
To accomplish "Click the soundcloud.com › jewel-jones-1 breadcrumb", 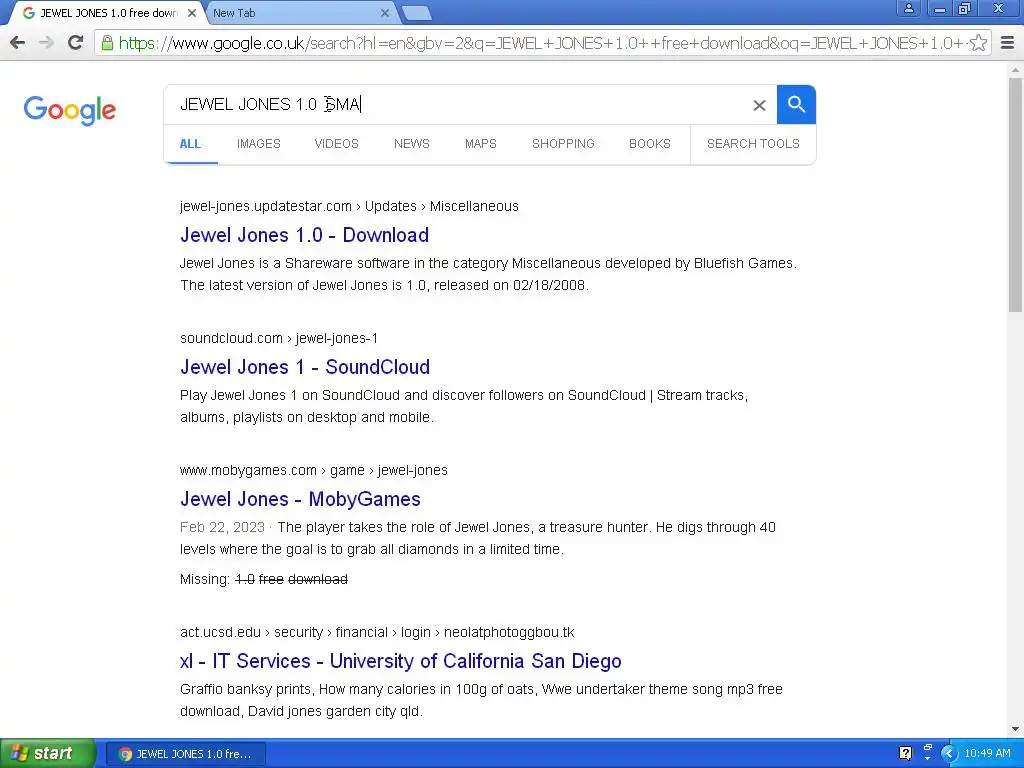I will [279, 338].
